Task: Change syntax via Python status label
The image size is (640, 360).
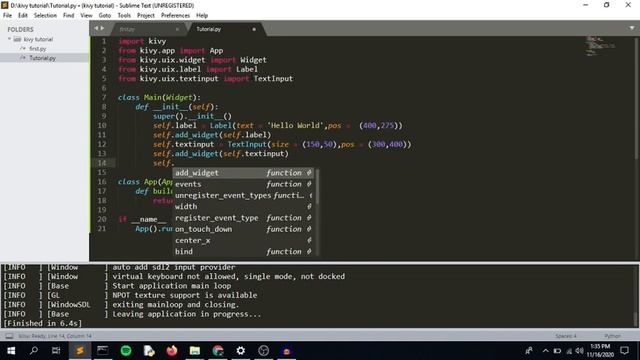Action: 612,336
